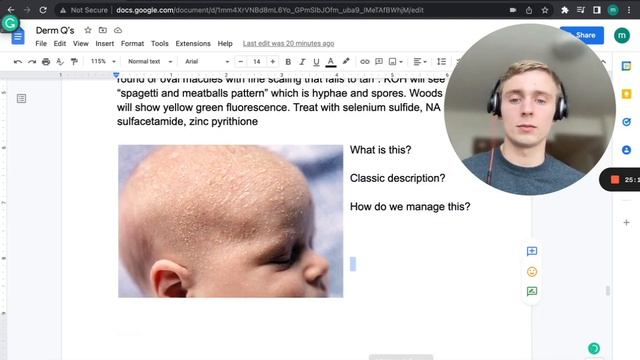
Task: Show the document outline icon
Action: click(22, 98)
